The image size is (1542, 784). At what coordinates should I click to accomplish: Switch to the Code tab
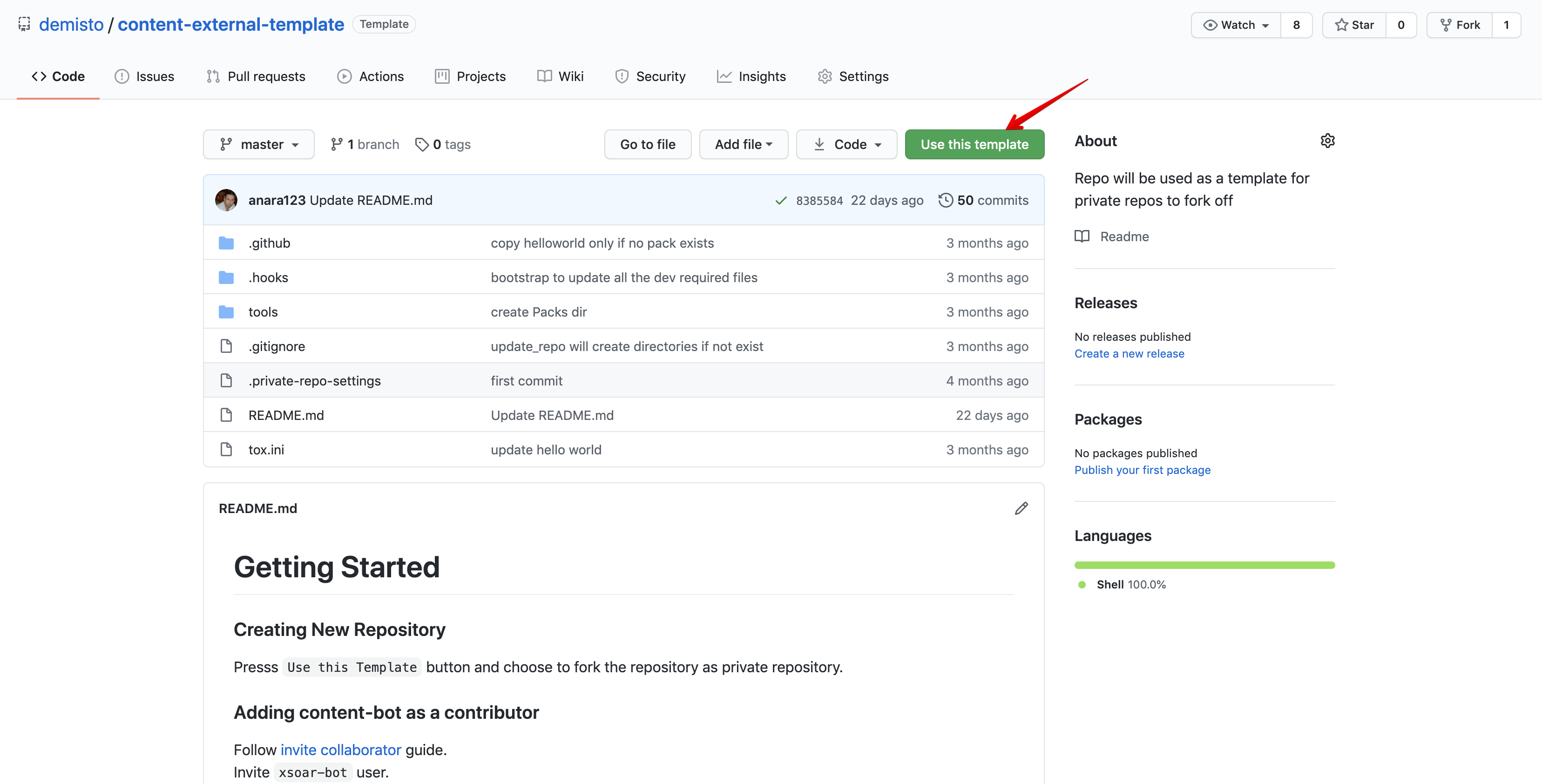point(58,77)
